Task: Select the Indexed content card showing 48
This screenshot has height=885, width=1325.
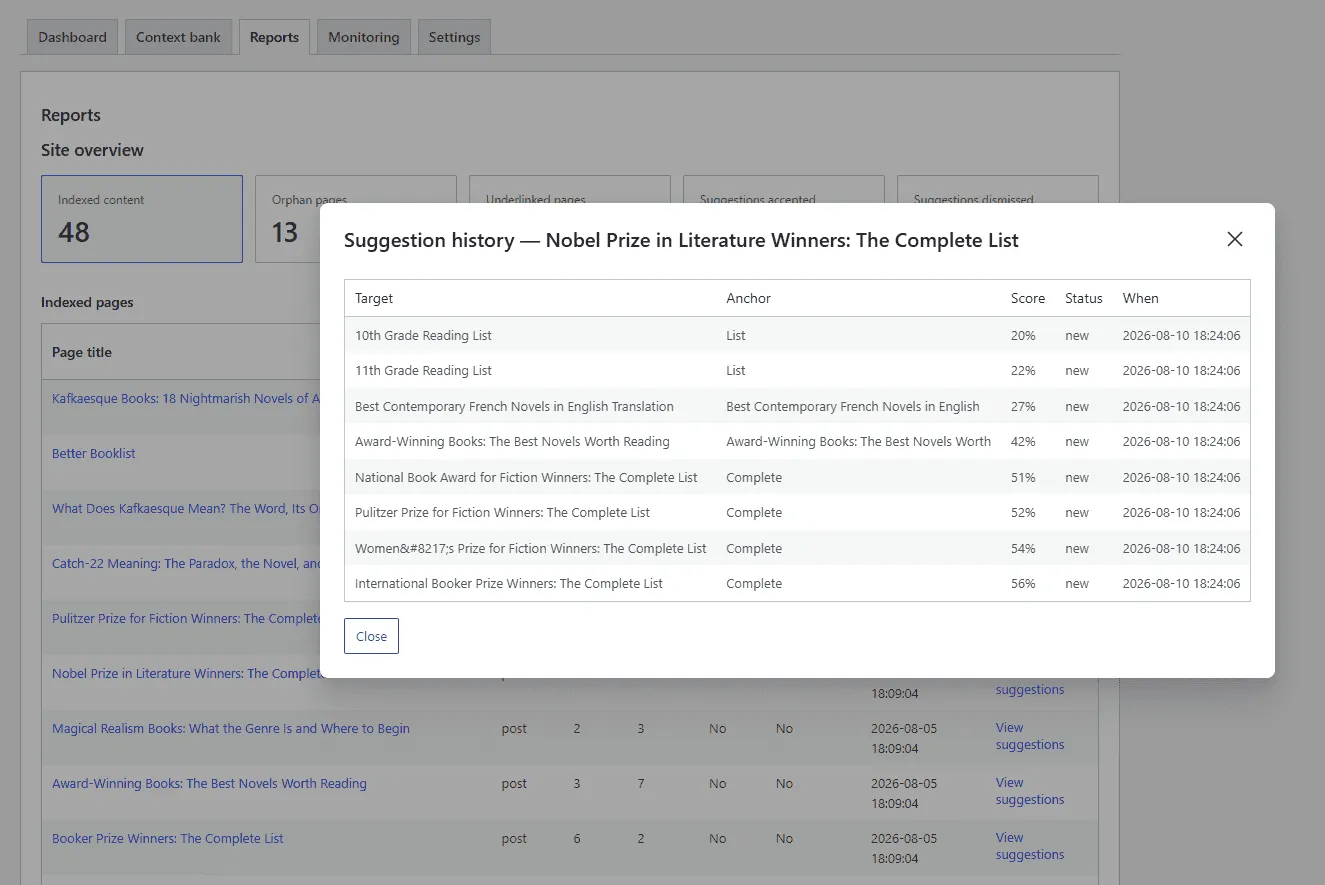Action: click(142, 219)
